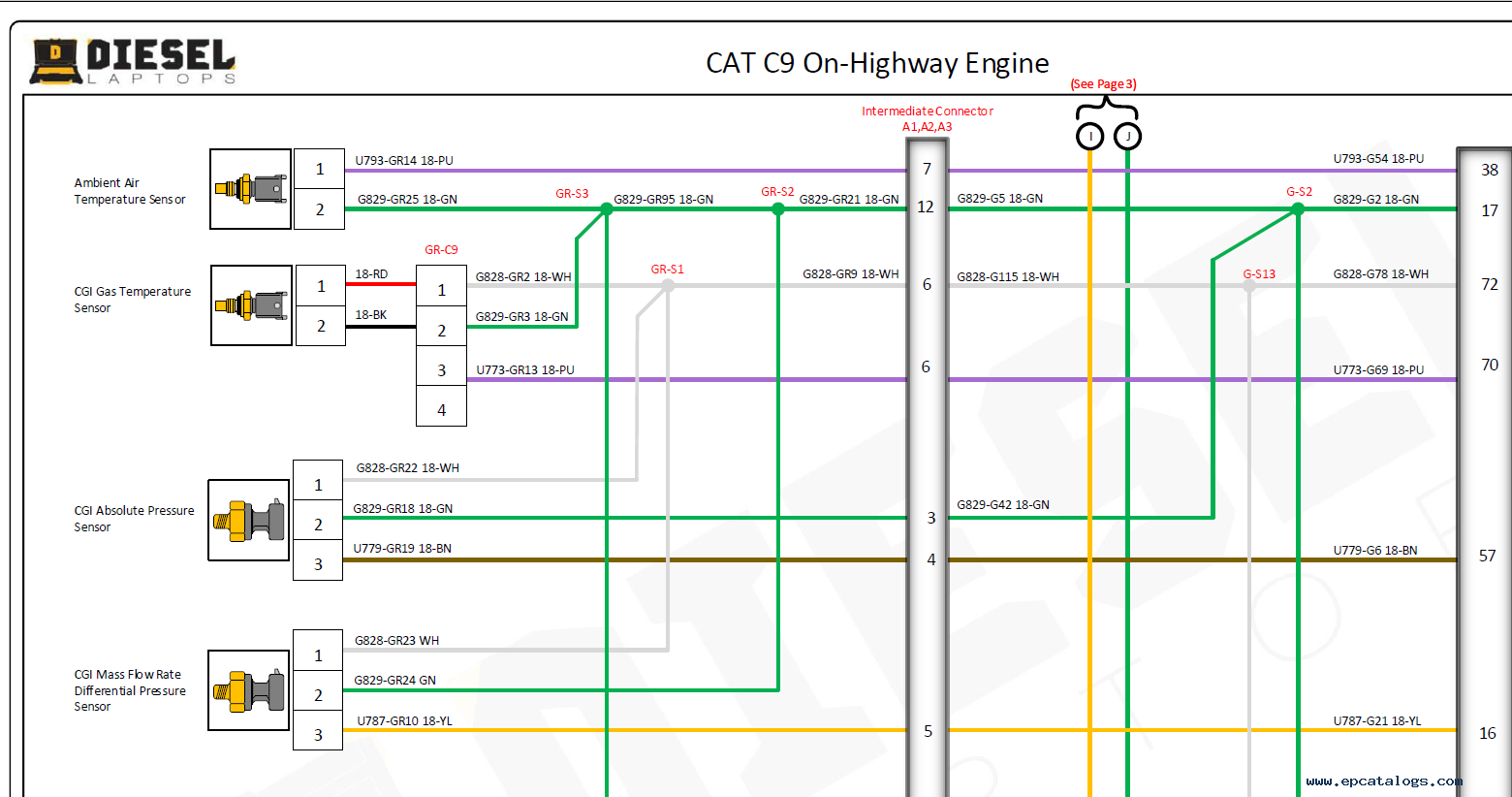Click intermediate connector pin 5
Viewport: 1512px width, 797px height.
click(x=929, y=732)
